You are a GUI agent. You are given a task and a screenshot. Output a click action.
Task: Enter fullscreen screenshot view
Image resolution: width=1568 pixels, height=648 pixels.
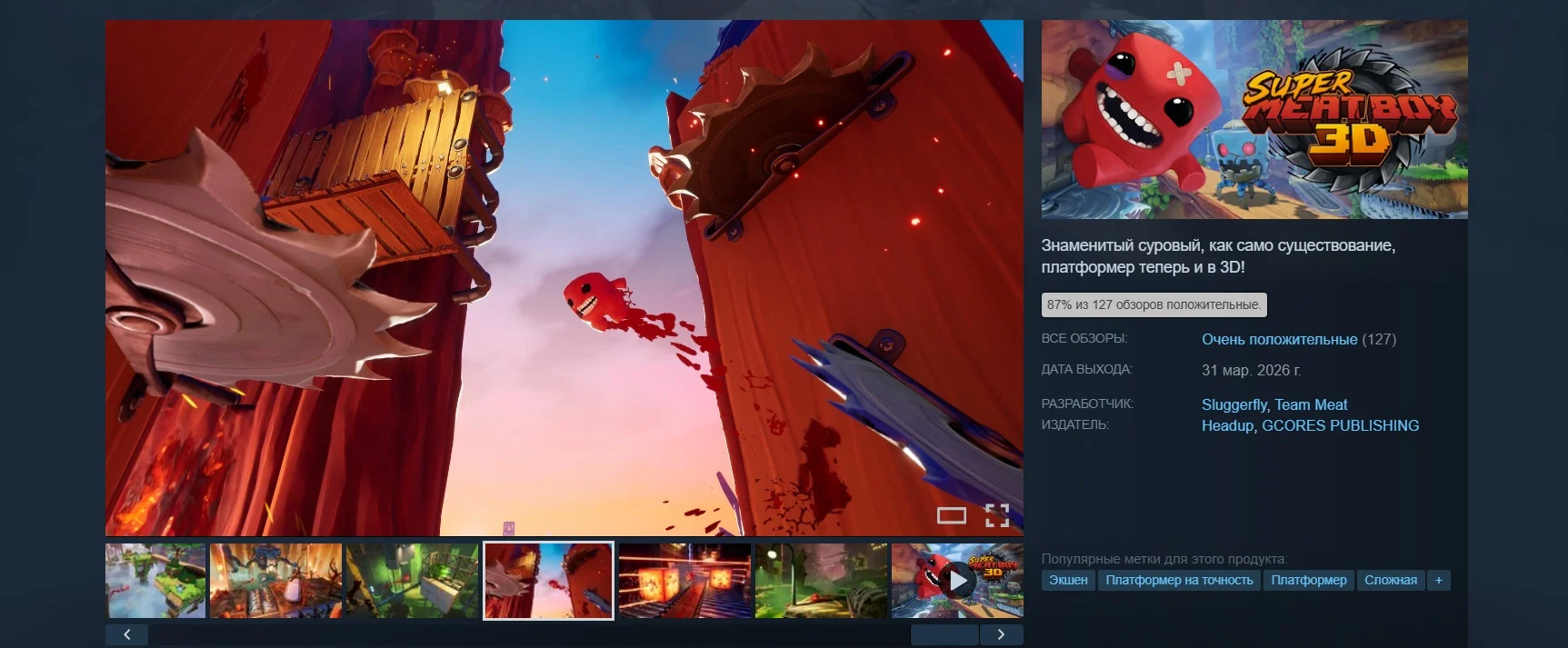[997, 515]
